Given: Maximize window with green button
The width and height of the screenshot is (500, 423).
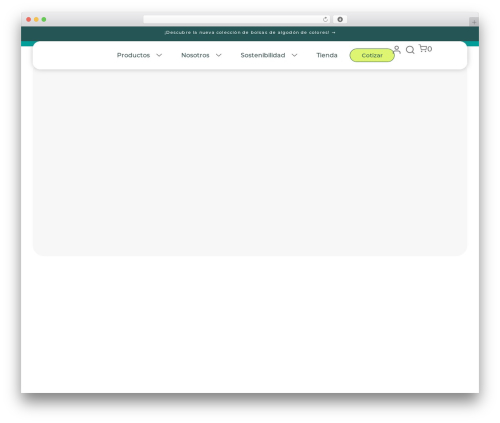Looking at the screenshot, I should click(x=44, y=19).
